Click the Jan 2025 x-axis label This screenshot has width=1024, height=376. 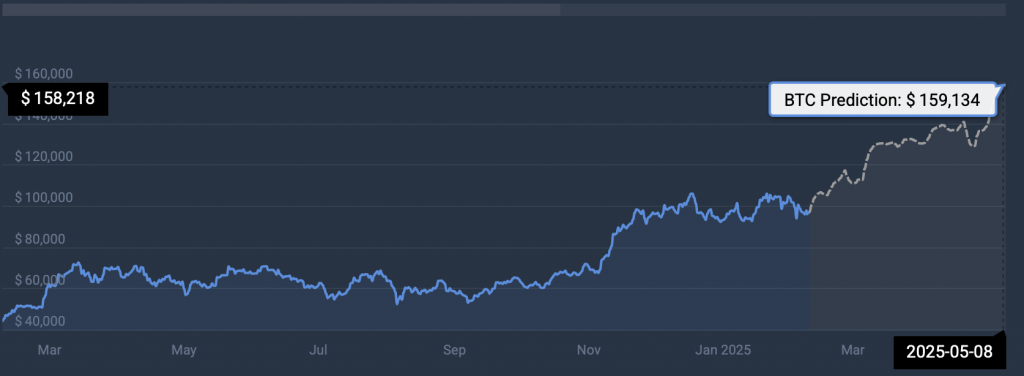pos(723,351)
